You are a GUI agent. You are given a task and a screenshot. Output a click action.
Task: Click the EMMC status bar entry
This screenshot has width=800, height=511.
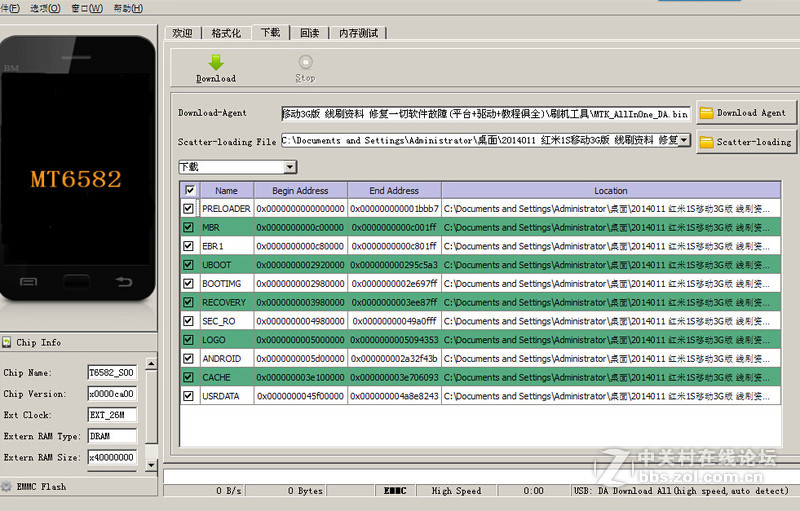[x=395, y=491]
